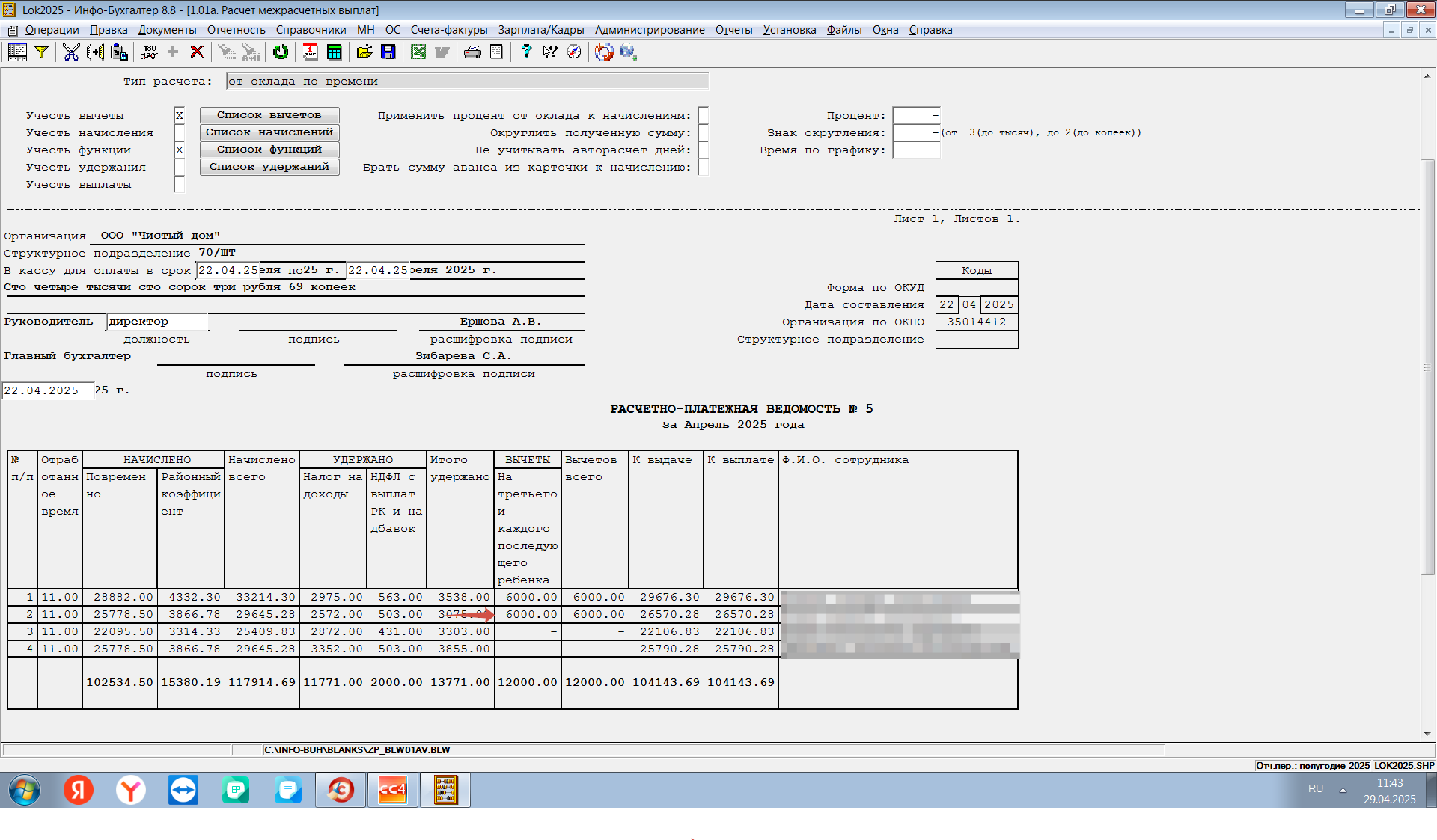Open the Отчетность menu
Image resolution: width=1437 pixels, height=840 pixels.
point(237,30)
